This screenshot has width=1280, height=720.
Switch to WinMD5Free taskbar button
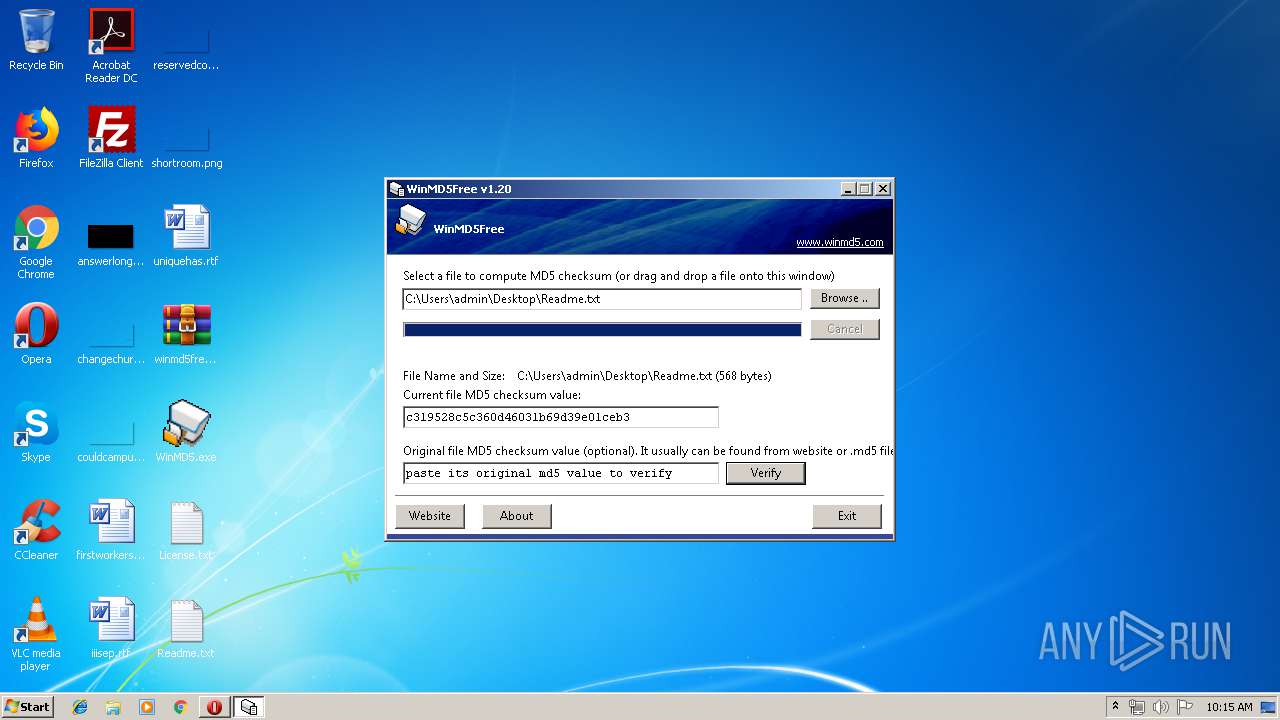tap(249, 707)
